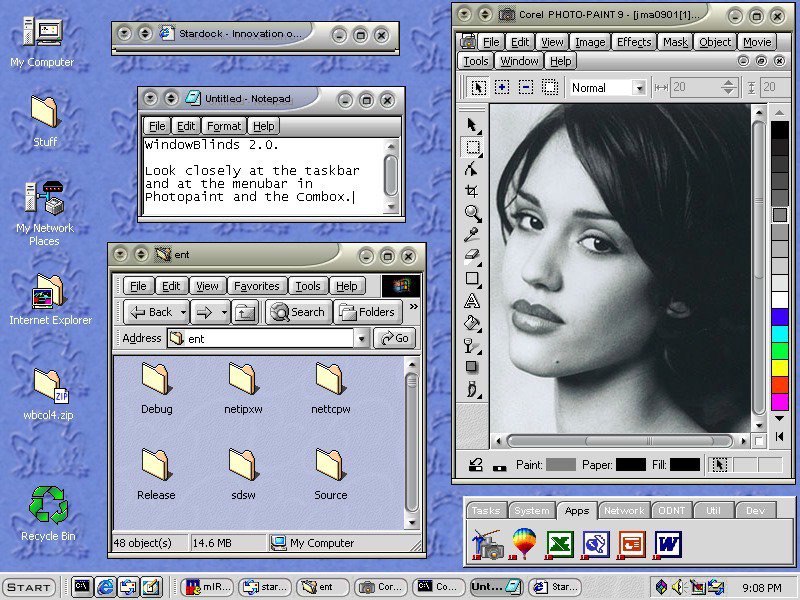Select the Image Sprayer tool at toolbox bottom
Screen dimensions: 800x600
[x=472, y=390]
